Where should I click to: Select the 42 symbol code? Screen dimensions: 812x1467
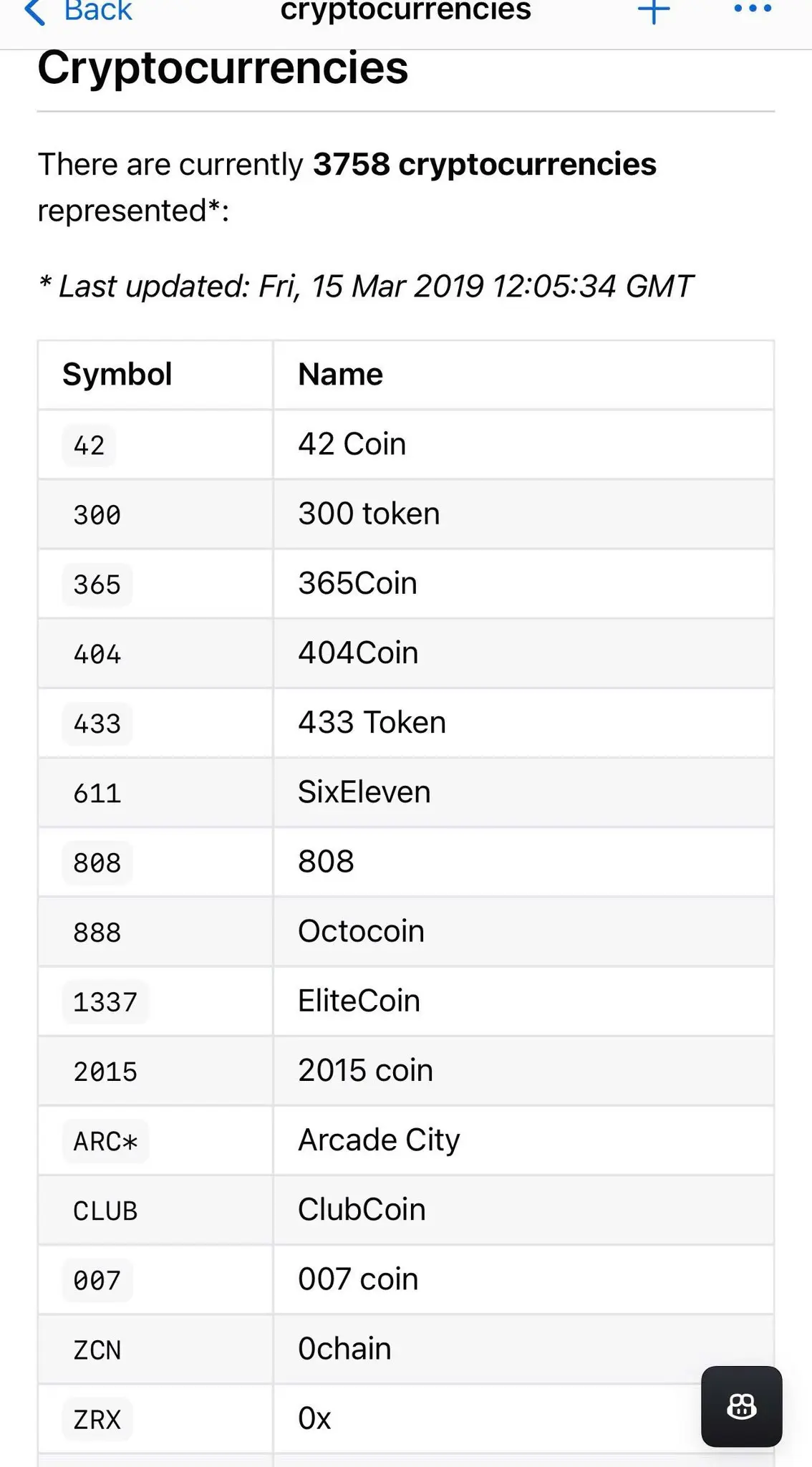[90, 446]
